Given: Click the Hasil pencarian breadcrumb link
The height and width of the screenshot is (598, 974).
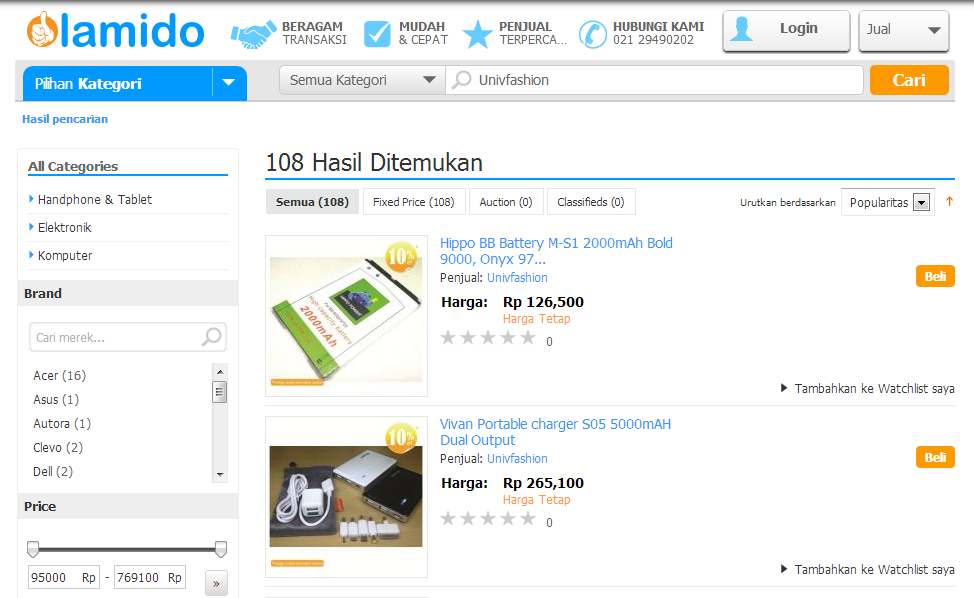Looking at the screenshot, I should [65, 119].
